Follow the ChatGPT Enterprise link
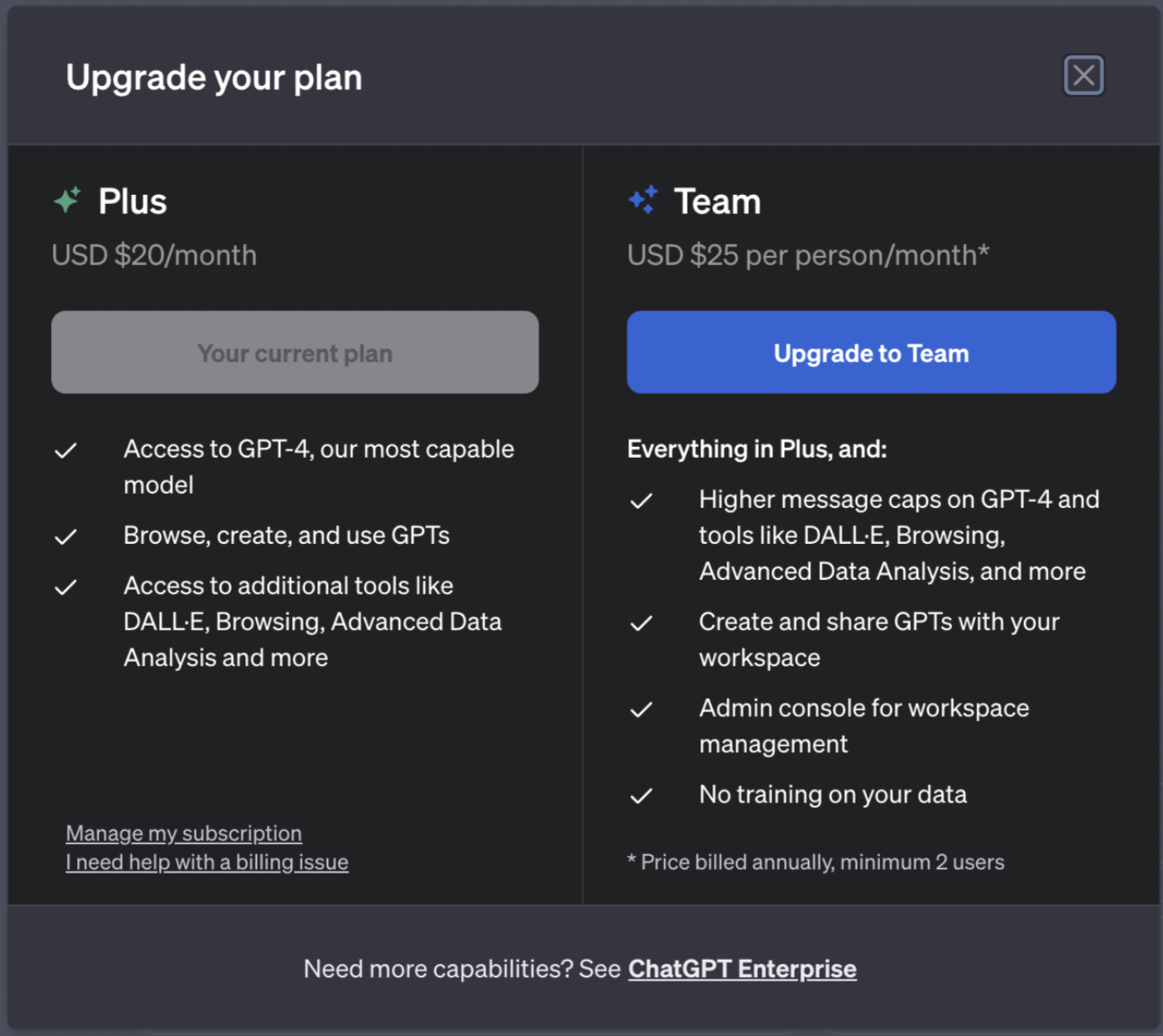1163x1036 pixels. pyautogui.click(x=742, y=968)
